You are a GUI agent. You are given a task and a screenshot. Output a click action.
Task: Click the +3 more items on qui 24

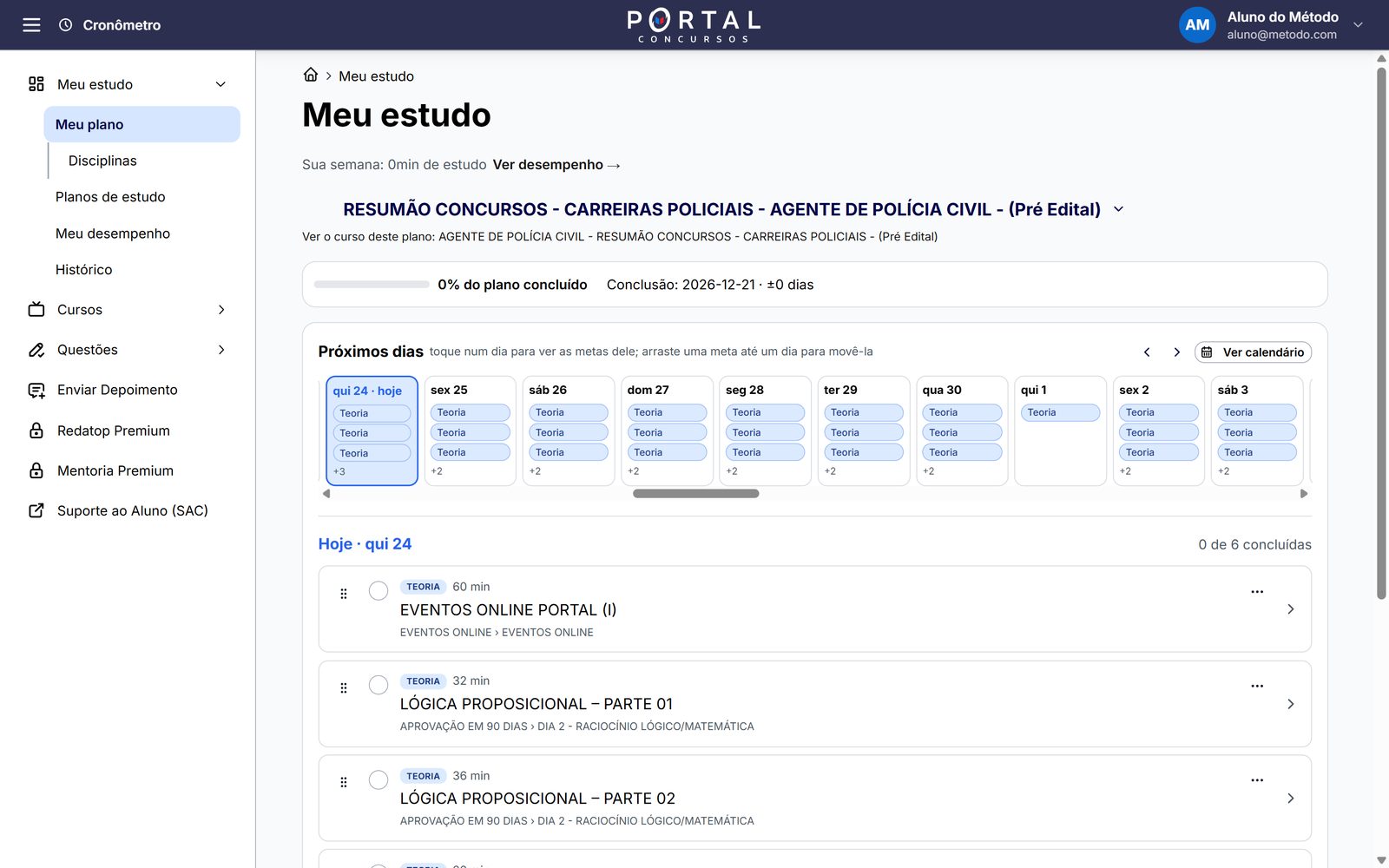tap(339, 472)
